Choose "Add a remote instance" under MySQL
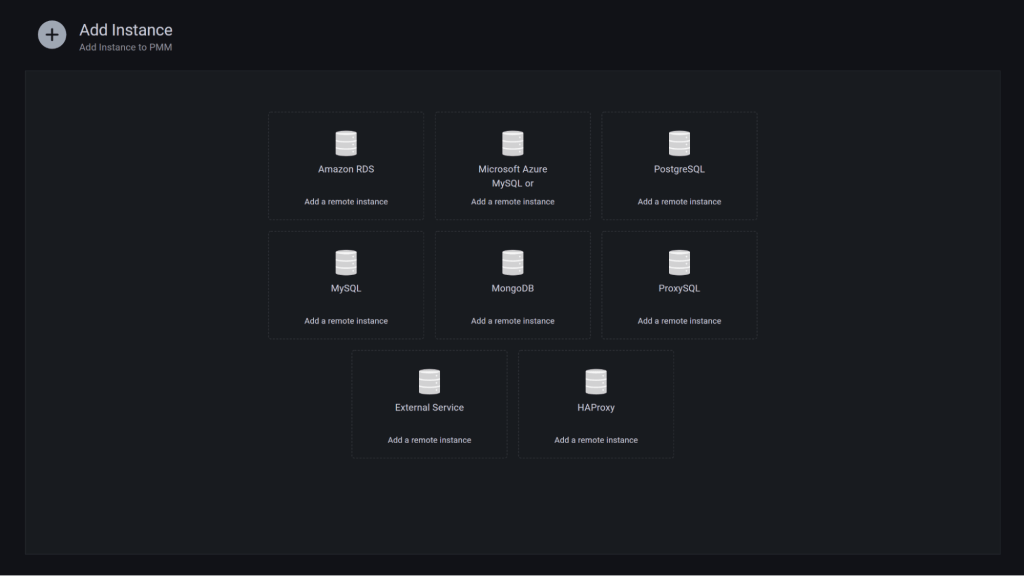 tap(346, 321)
